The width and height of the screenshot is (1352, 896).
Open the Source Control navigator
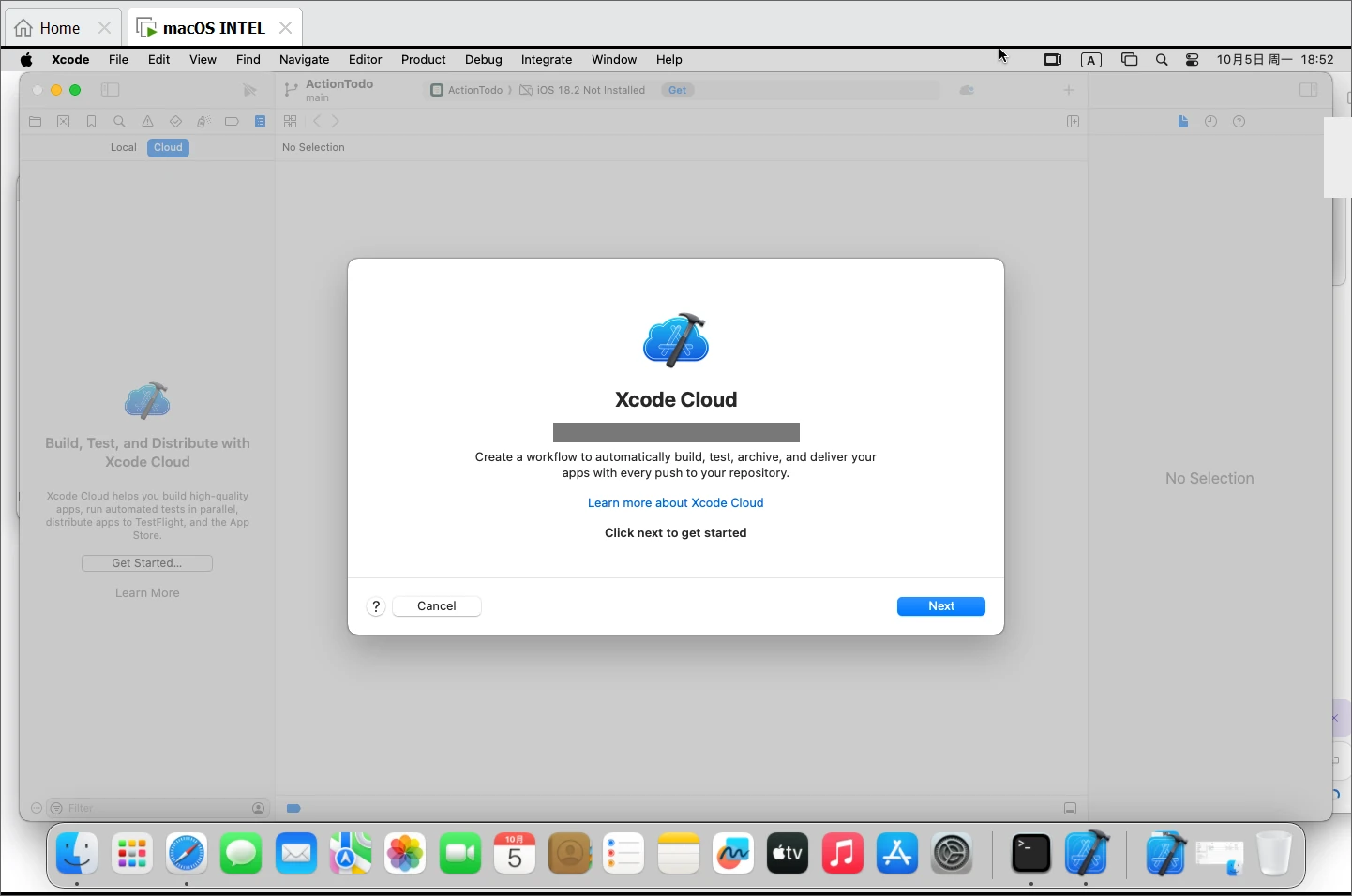[x=64, y=122]
